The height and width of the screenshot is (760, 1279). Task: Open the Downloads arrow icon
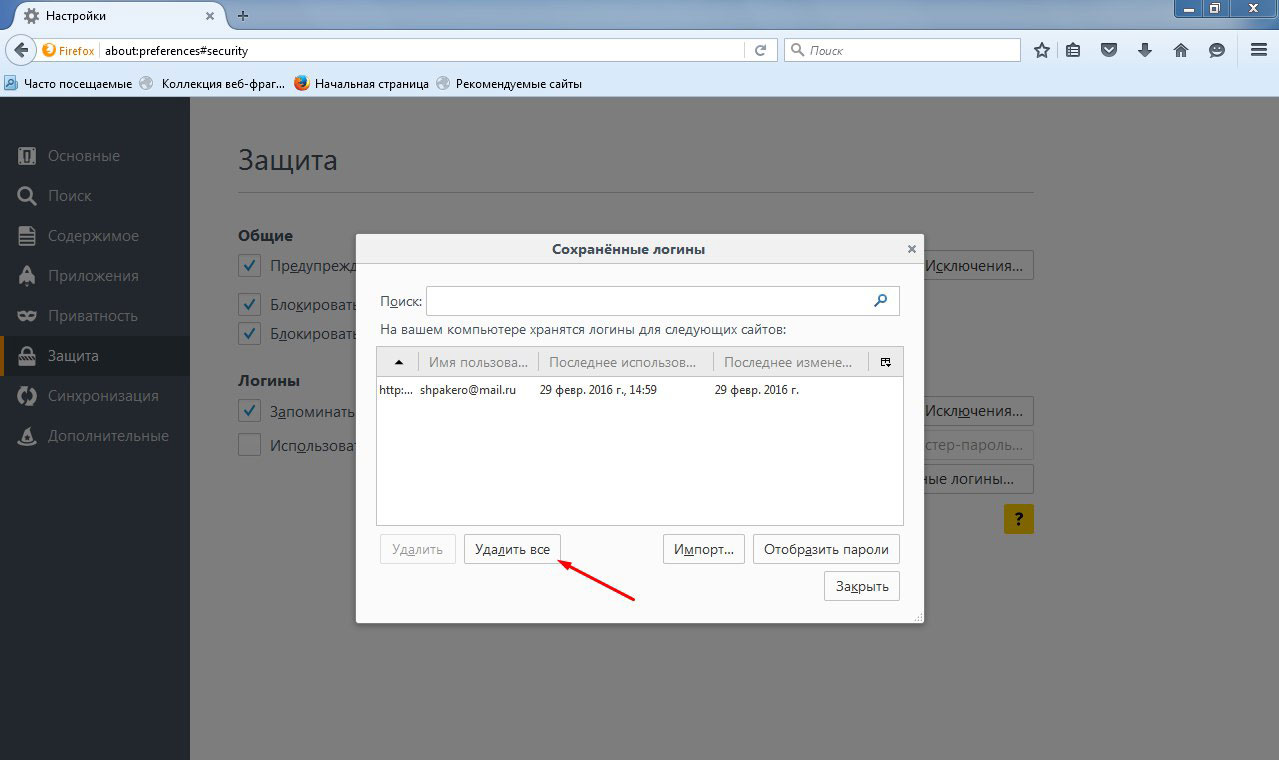pyautogui.click(x=1145, y=50)
